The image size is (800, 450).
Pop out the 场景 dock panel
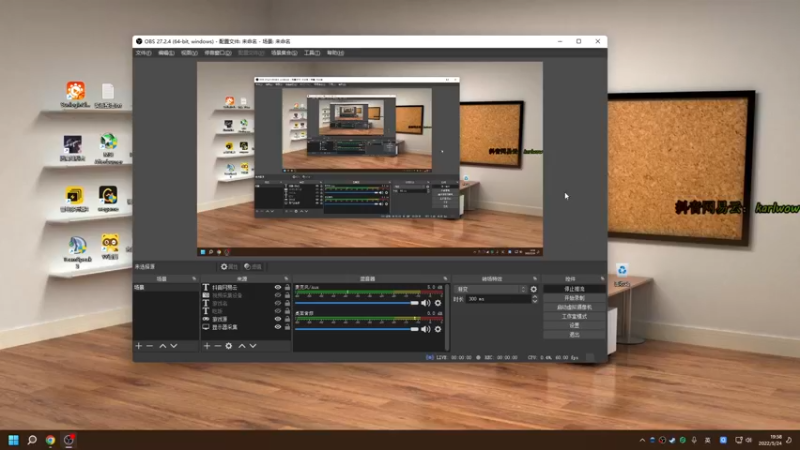[x=194, y=279]
